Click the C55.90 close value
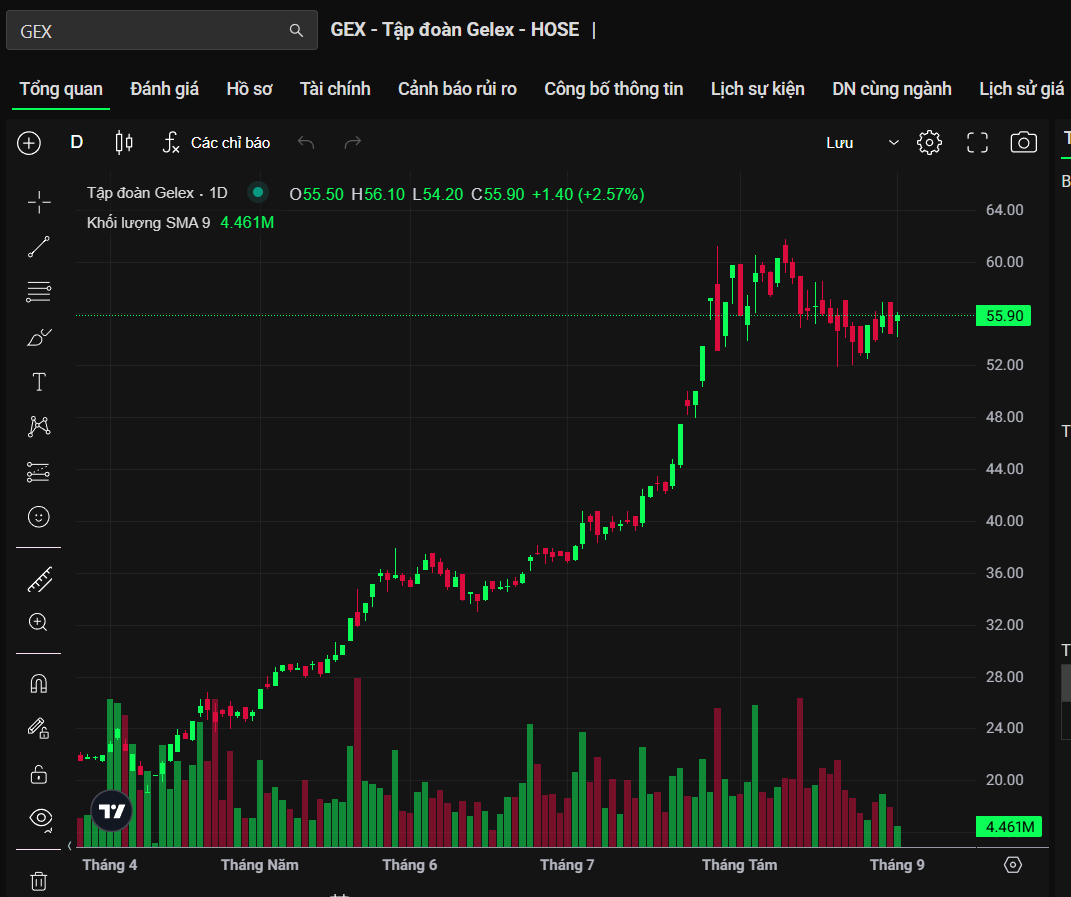 pos(498,195)
